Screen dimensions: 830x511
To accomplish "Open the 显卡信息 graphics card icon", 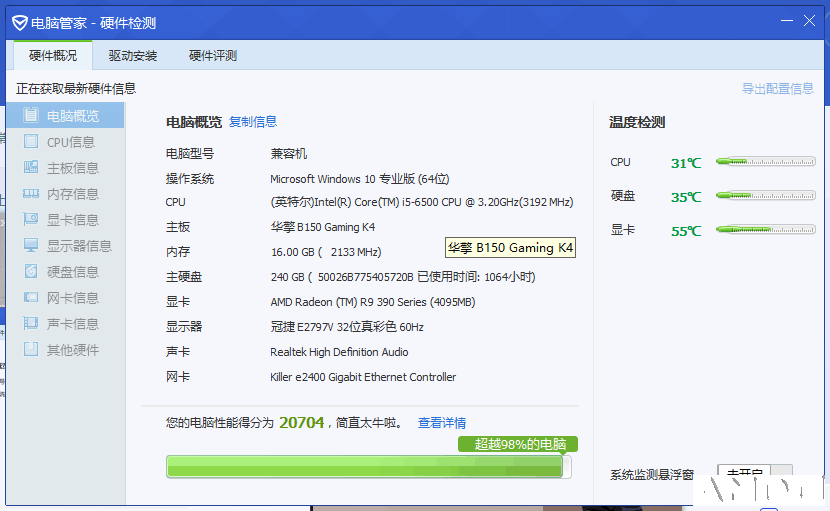I will pyautogui.click(x=31, y=219).
